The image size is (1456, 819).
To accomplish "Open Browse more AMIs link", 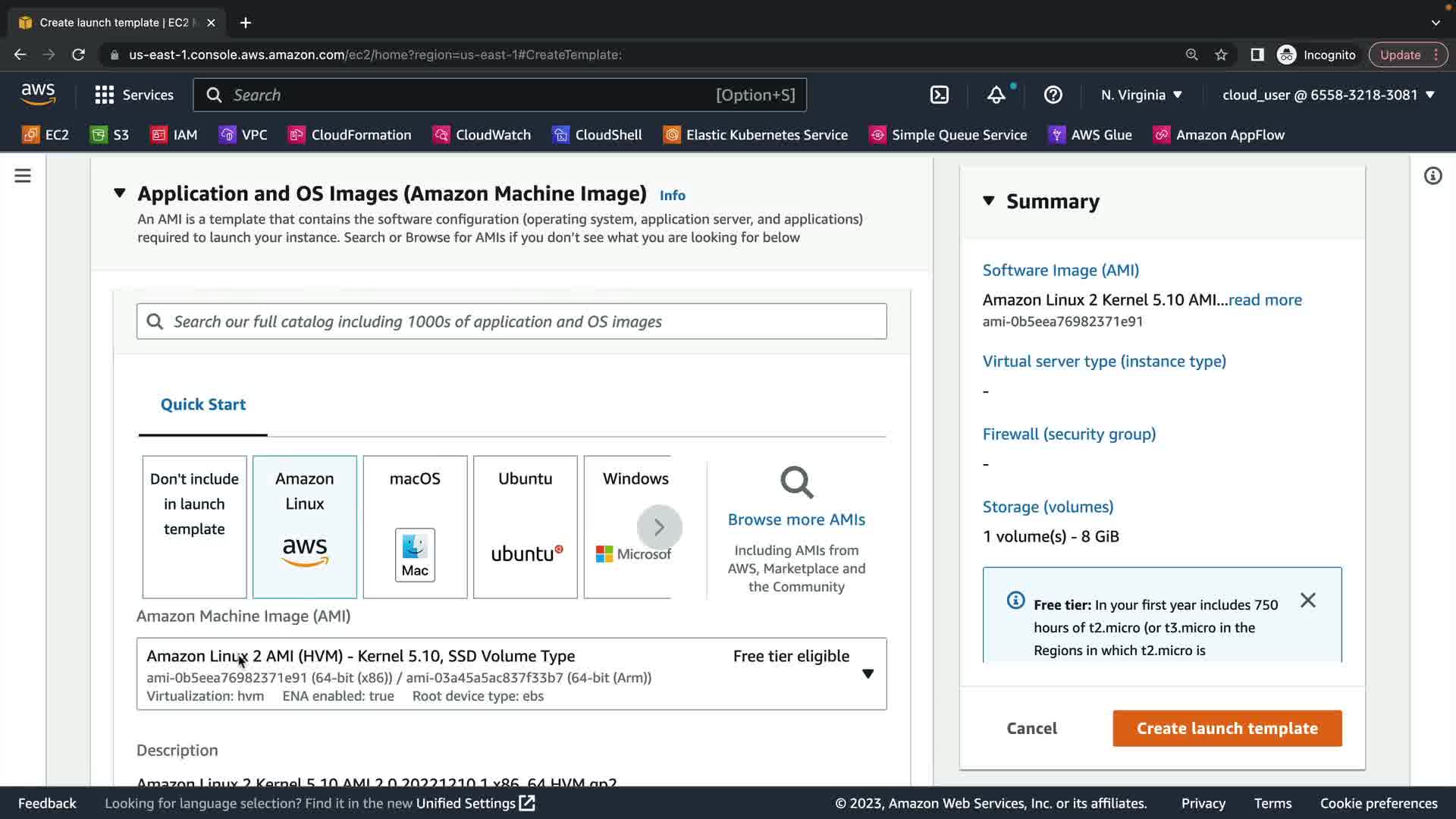I will click(x=795, y=519).
